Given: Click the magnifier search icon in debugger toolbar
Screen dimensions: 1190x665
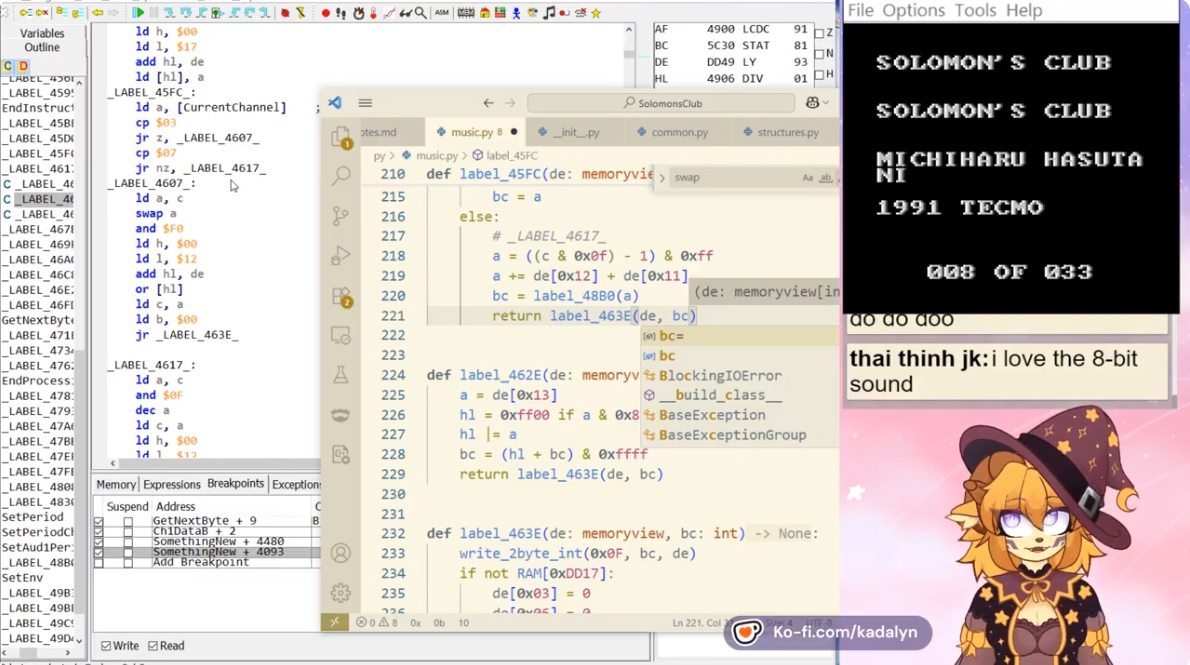Looking at the screenshot, I should click(421, 13).
